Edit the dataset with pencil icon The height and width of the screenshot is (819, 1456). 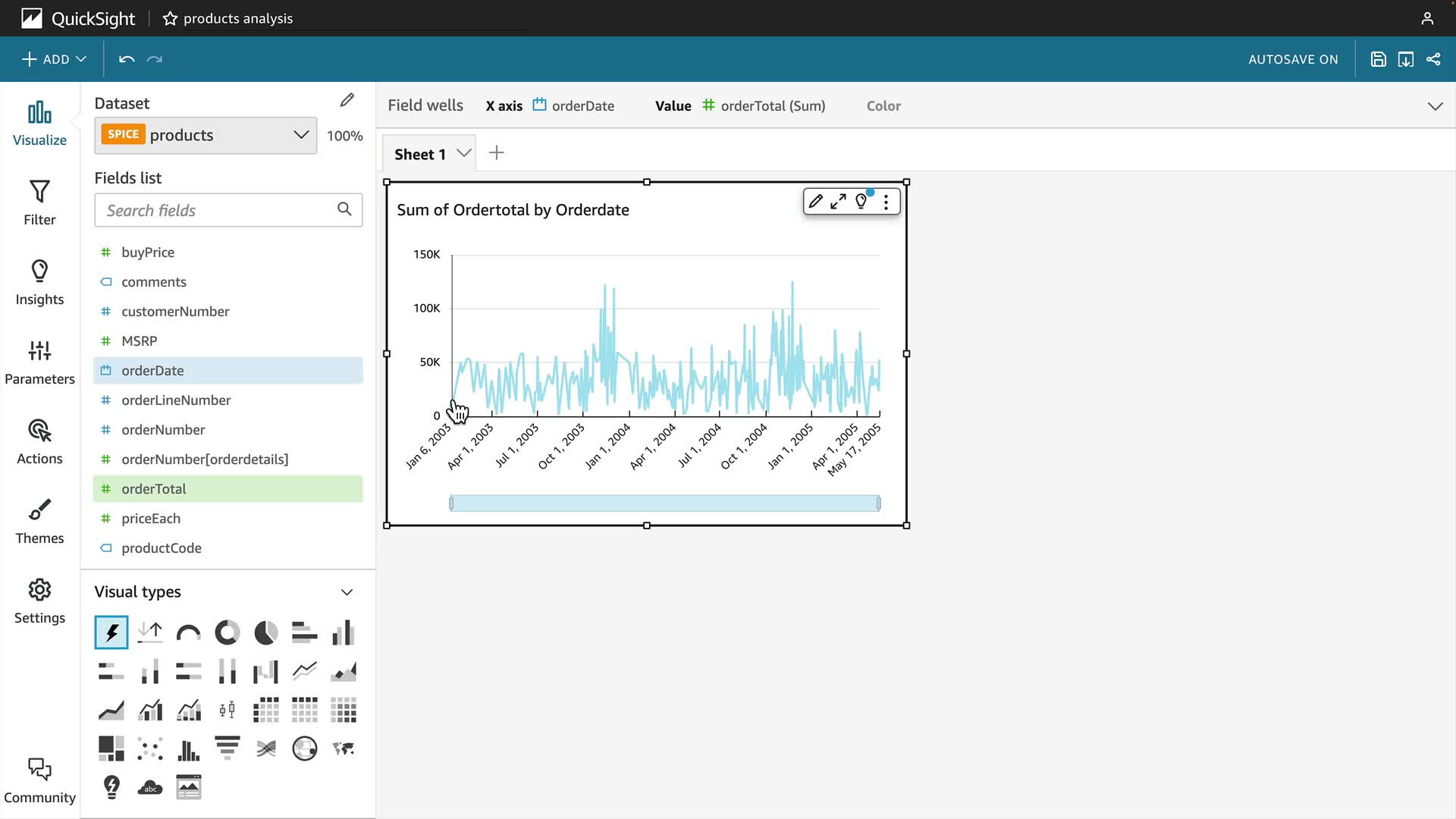(x=347, y=100)
